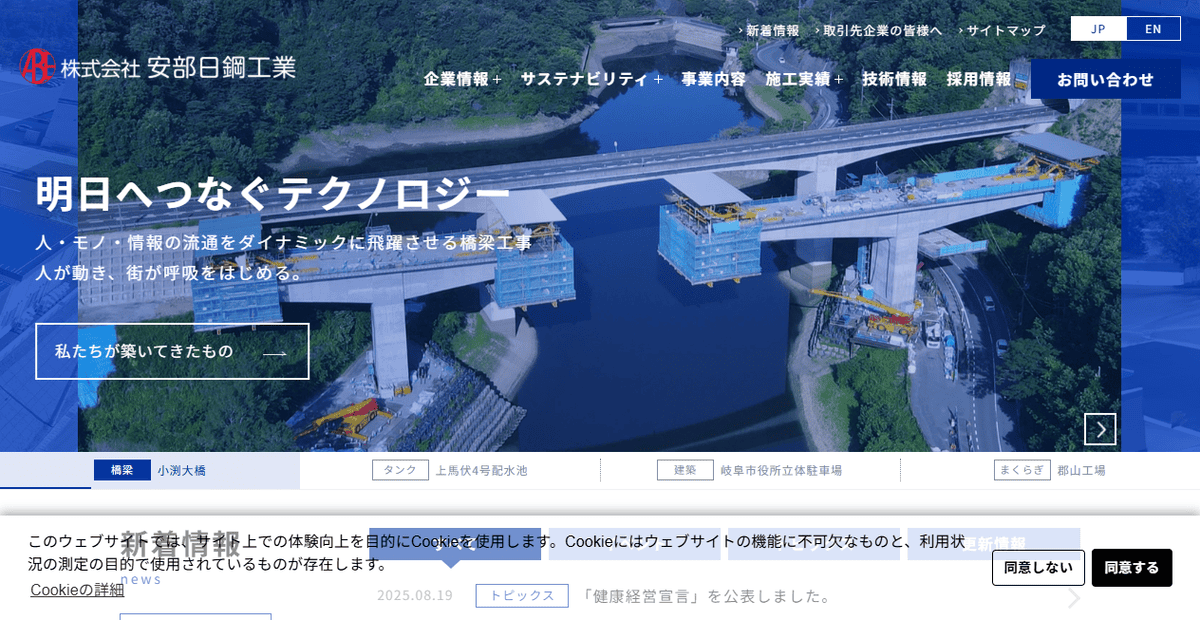This screenshot has width=1200, height=620.
Task: Click the arrow inside the 私たちが築いてきたもの button
Action: [x=274, y=351]
